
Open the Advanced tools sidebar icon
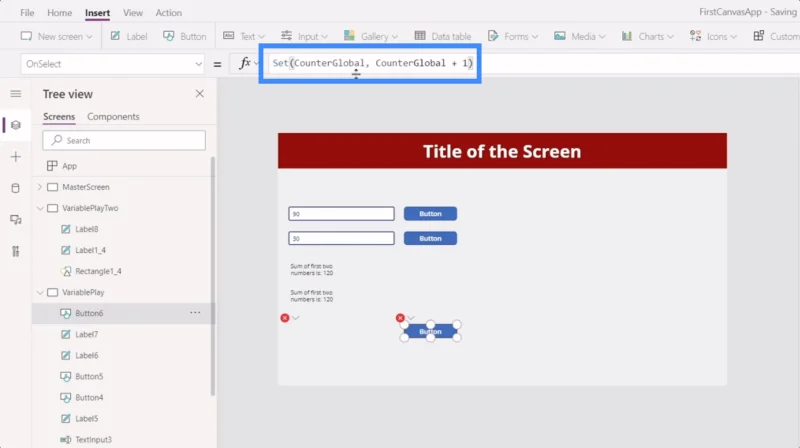[16, 252]
